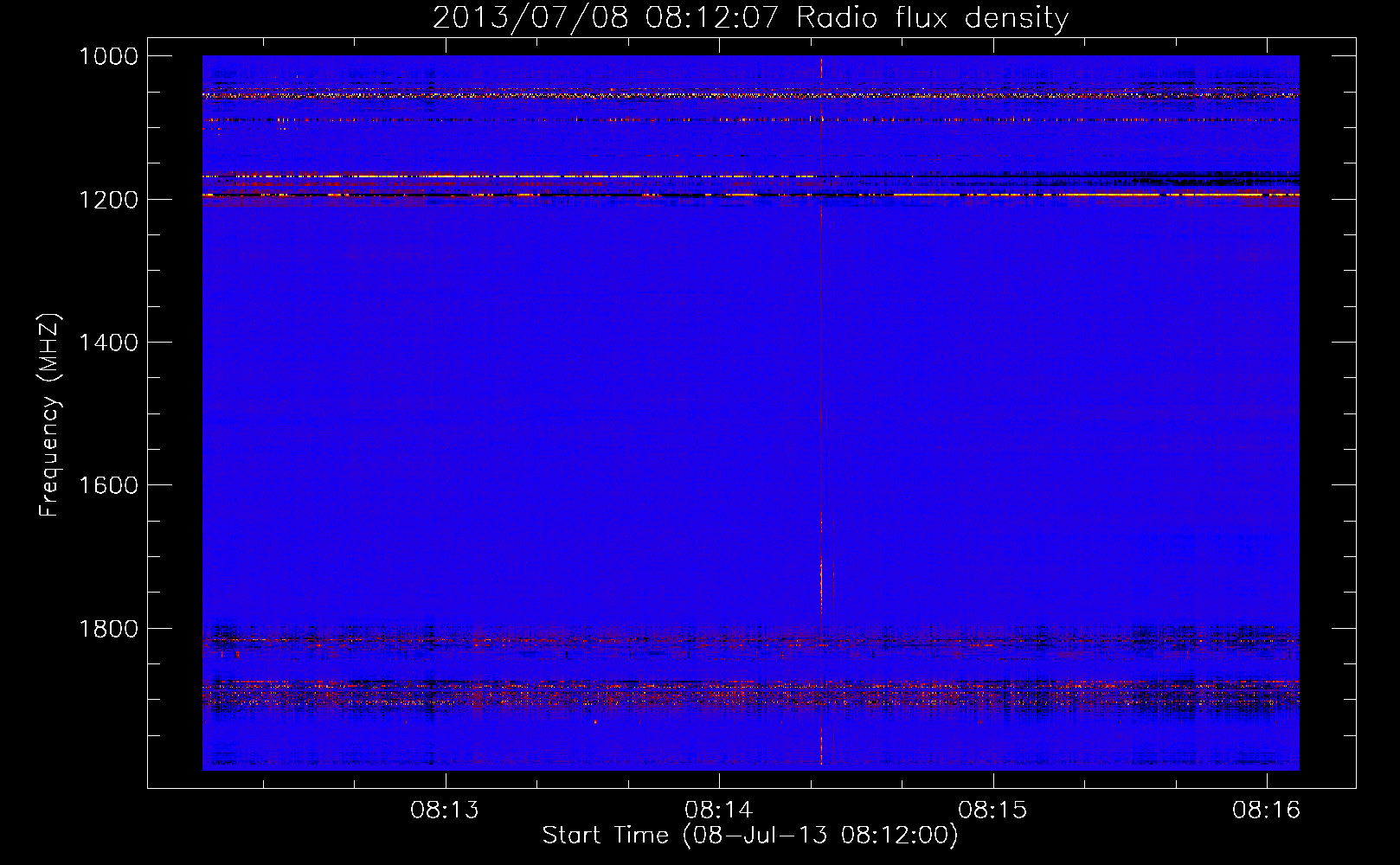Click the 08:15 time tick label
The image size is (1400, 865).
pos(992,811)
